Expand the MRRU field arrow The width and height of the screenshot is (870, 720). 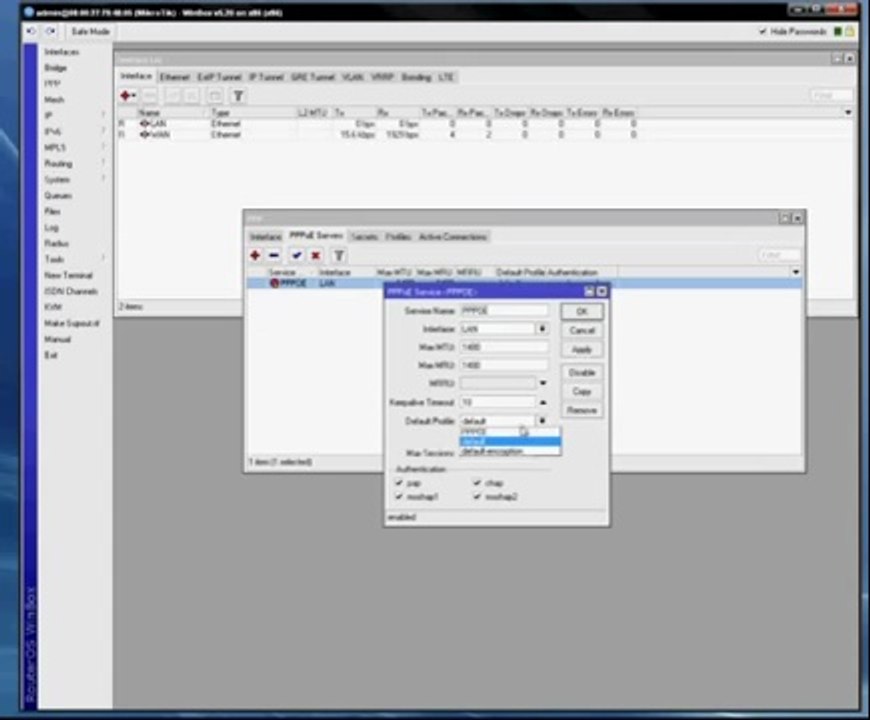click(543, 383)
